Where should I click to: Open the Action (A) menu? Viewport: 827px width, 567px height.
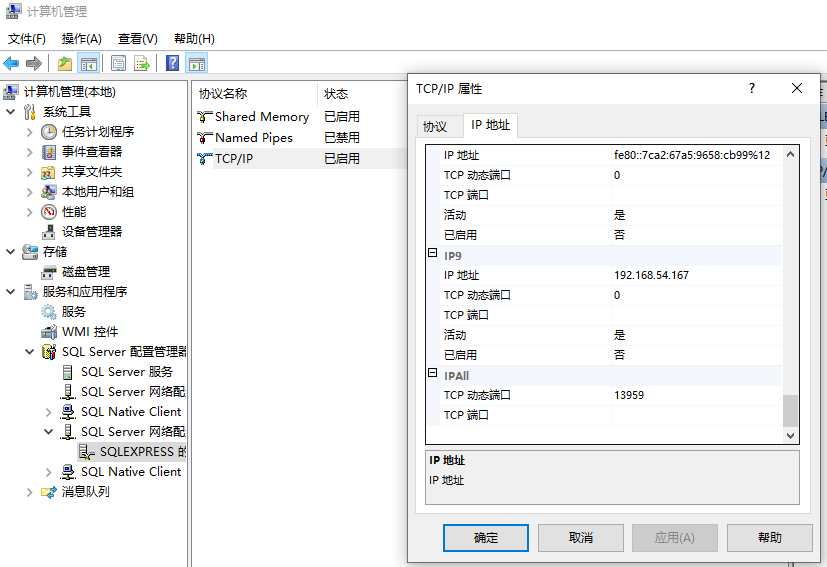click(x=81, y=39)
